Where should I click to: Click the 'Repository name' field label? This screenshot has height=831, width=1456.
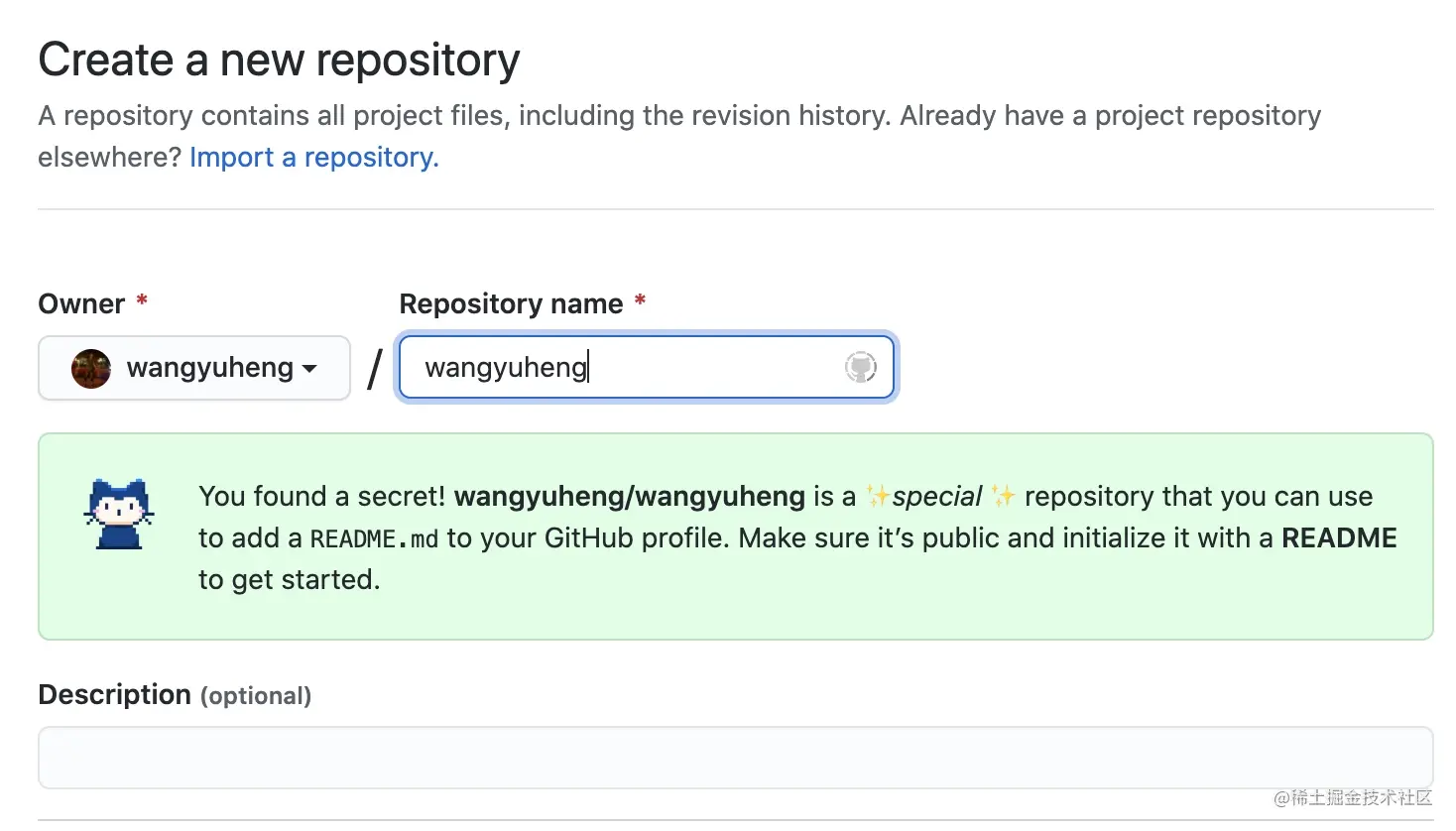(x=511, y=303)
